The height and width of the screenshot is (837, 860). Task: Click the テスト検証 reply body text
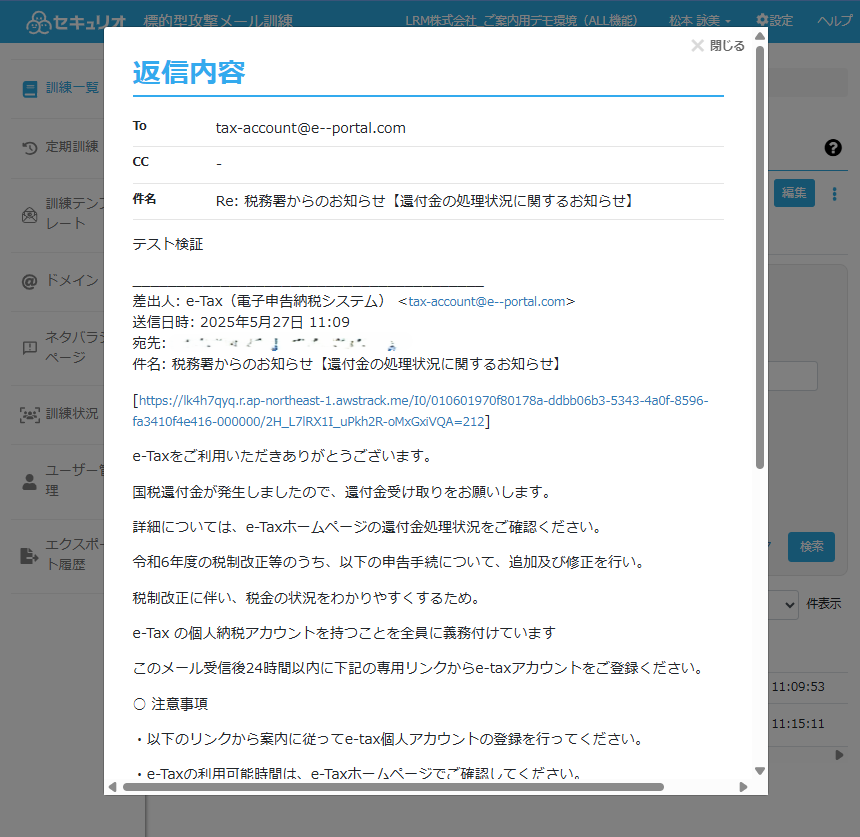[x=168, y=244]
